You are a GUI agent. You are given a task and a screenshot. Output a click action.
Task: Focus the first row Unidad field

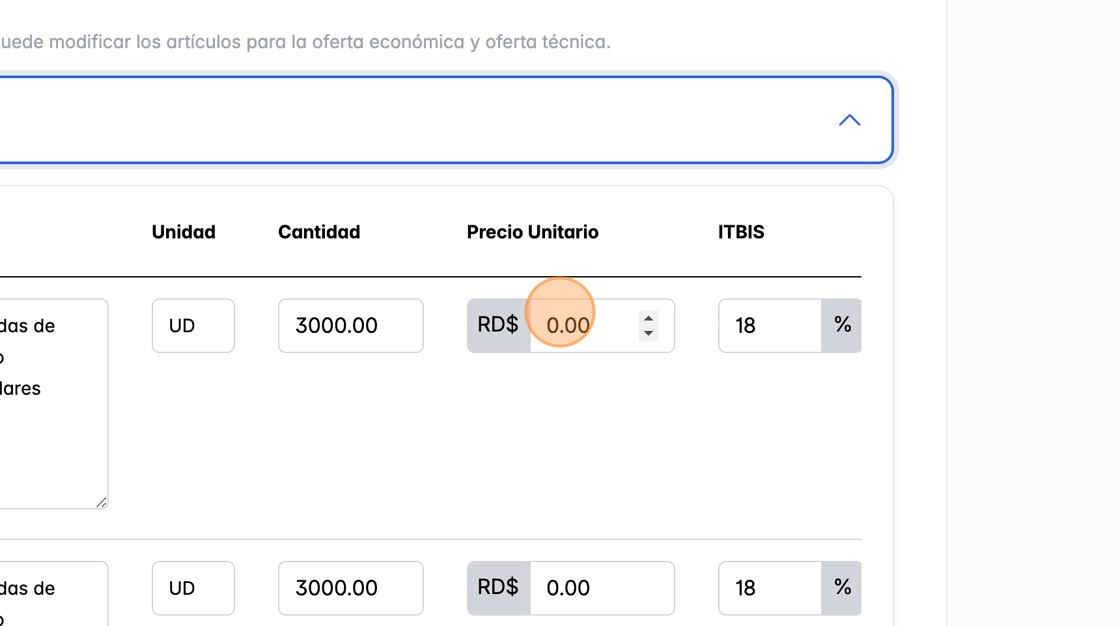pos(193,325)
